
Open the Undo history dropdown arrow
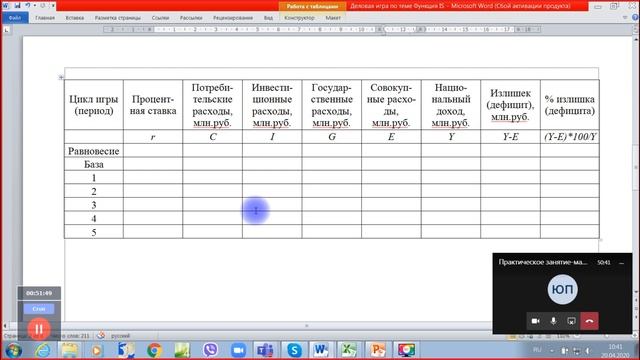pos(34,6)
